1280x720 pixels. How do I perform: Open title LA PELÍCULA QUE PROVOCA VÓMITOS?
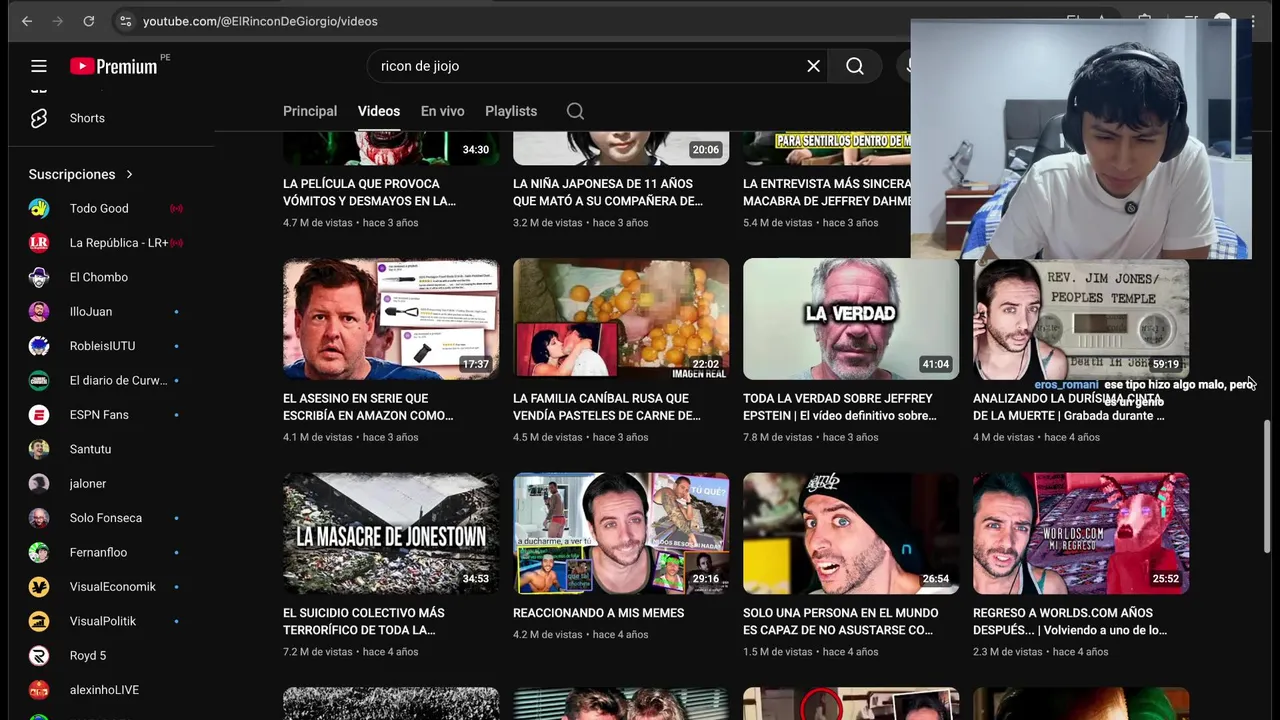point(370,192)
